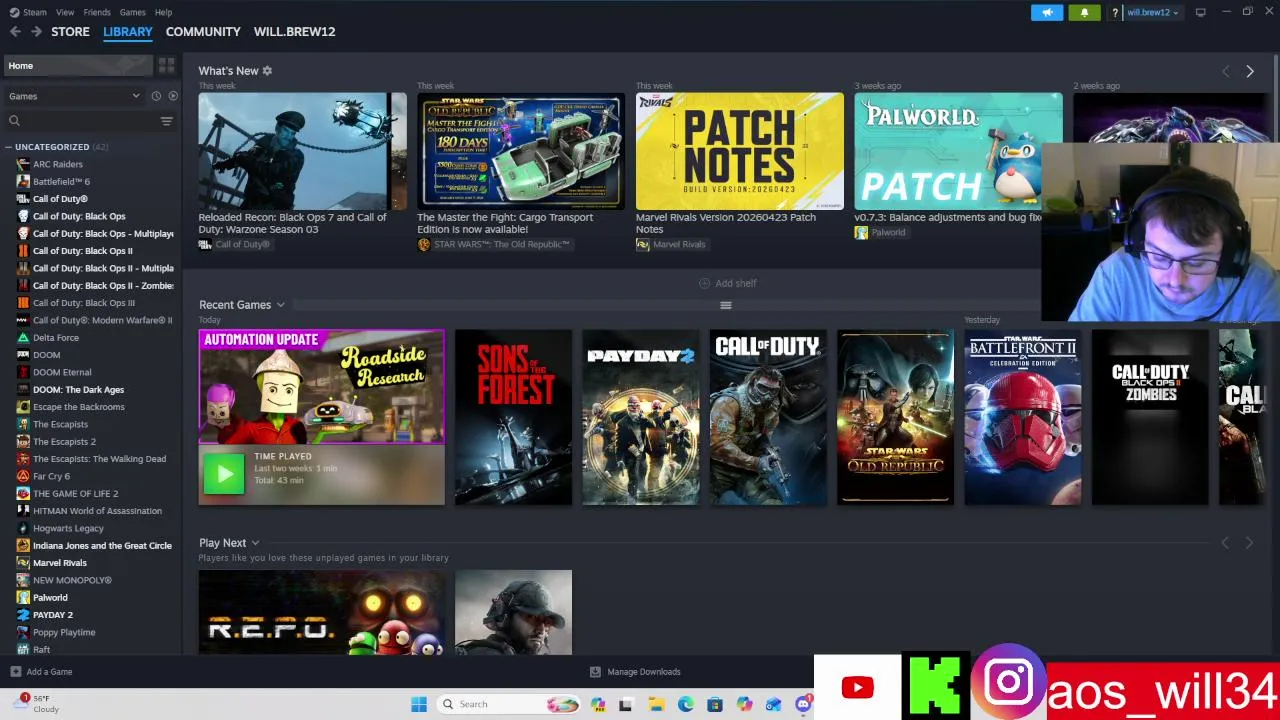Sort games by recent activity clock icon
This screenshot has height=720, width=1280.
[x=156, y=96]
